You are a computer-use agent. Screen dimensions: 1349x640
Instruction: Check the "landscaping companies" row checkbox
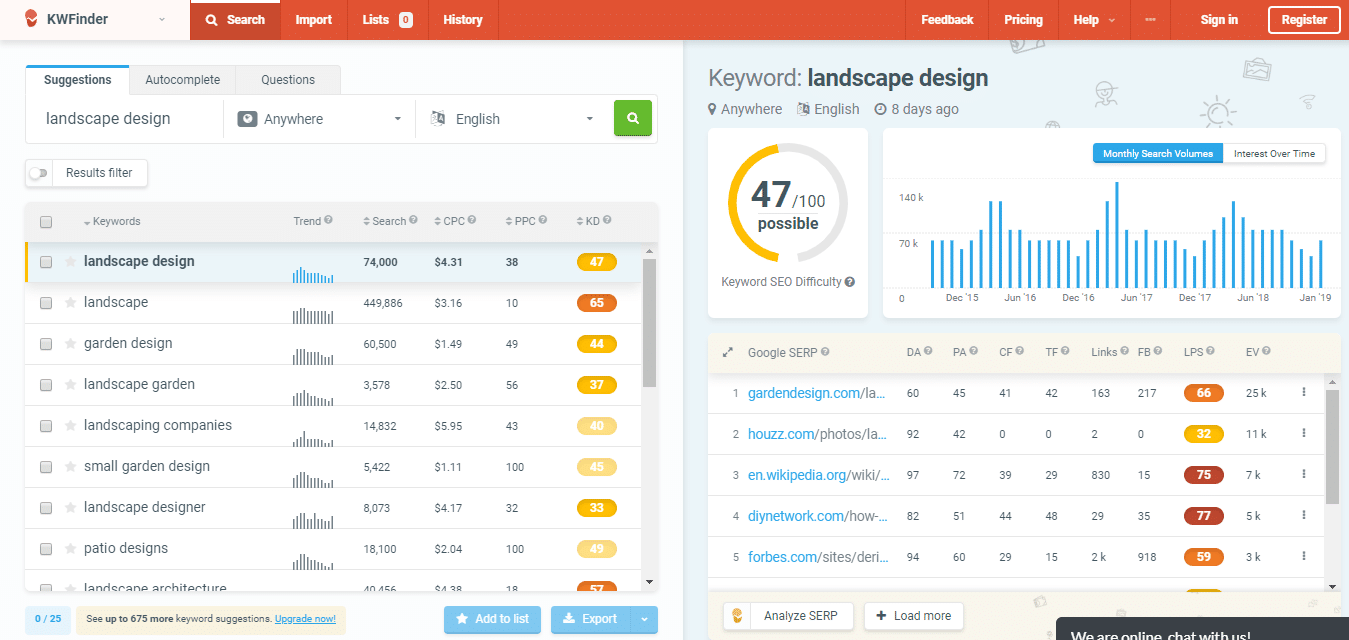click(x=46, y=426)
